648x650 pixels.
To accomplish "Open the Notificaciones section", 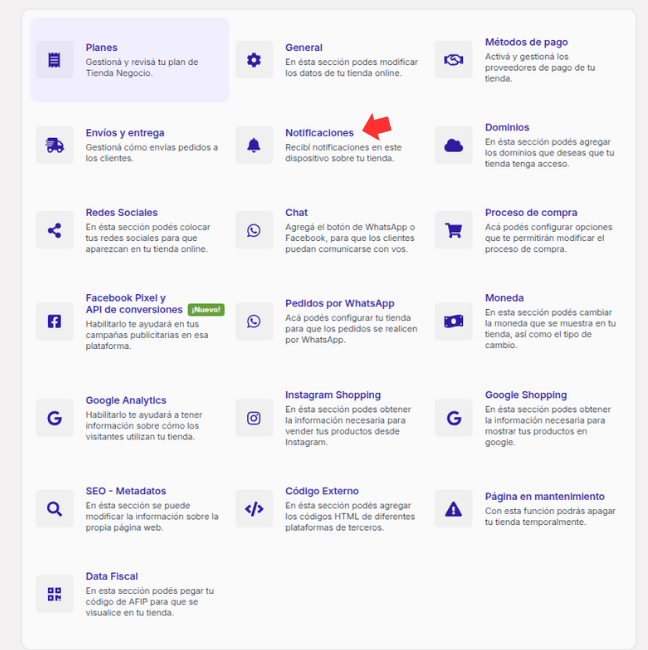I will tap(319, 133).
